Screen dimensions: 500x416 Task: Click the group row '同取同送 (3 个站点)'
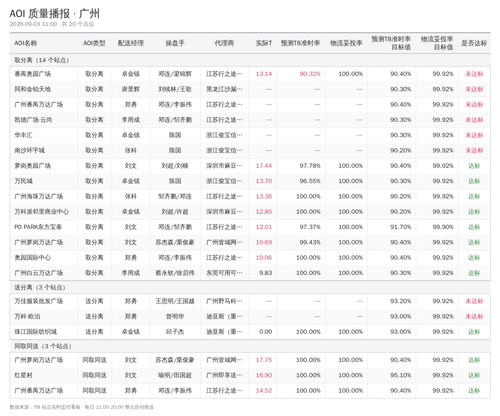250,346
